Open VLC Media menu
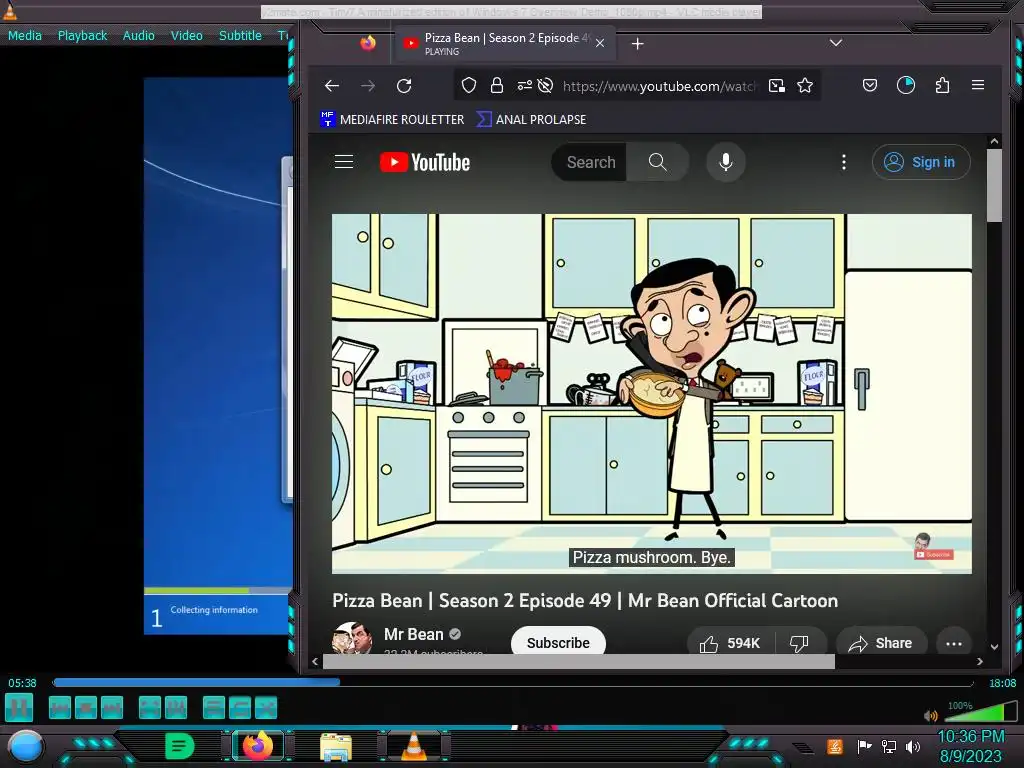This screenshot has height=768, width=1024. coord(25,35)
